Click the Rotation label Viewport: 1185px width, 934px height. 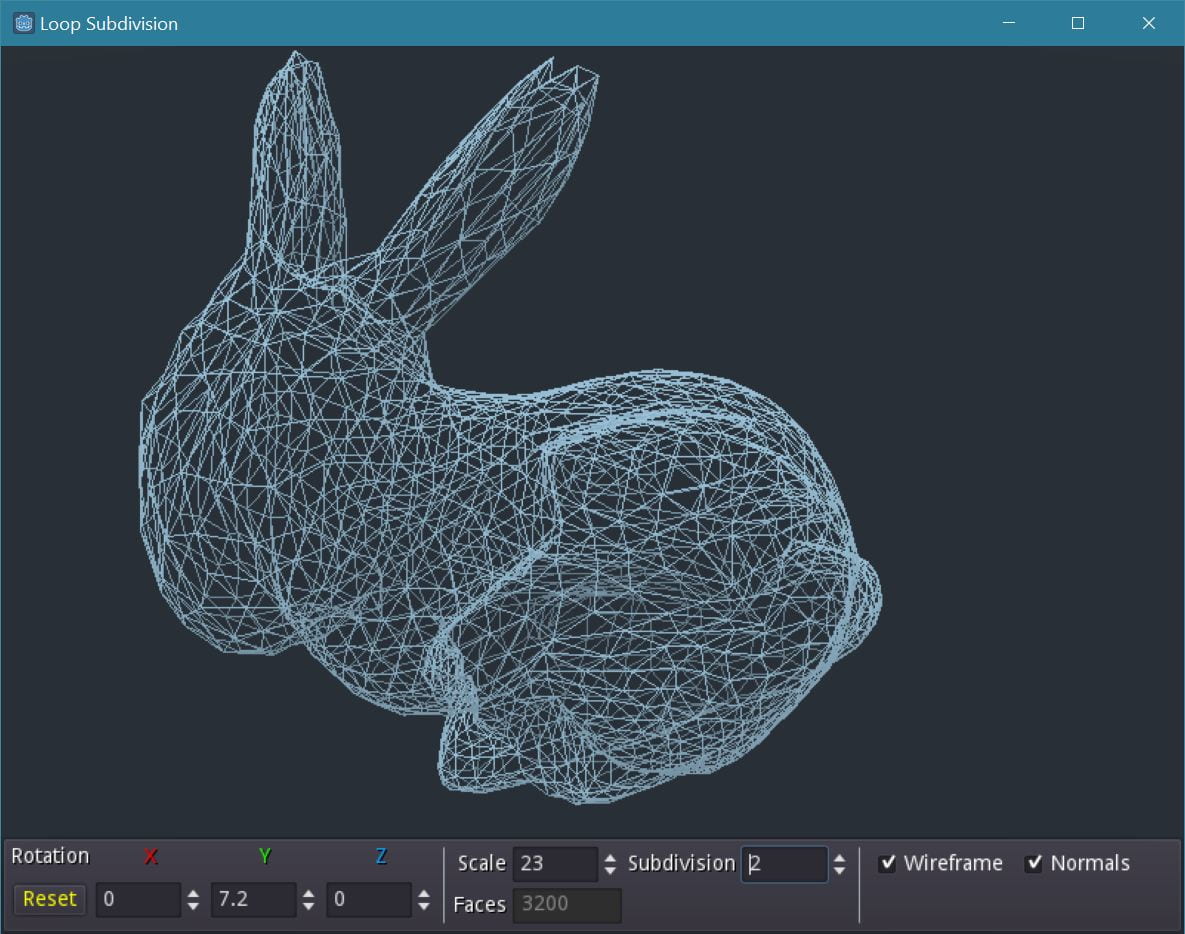point(50,856)
